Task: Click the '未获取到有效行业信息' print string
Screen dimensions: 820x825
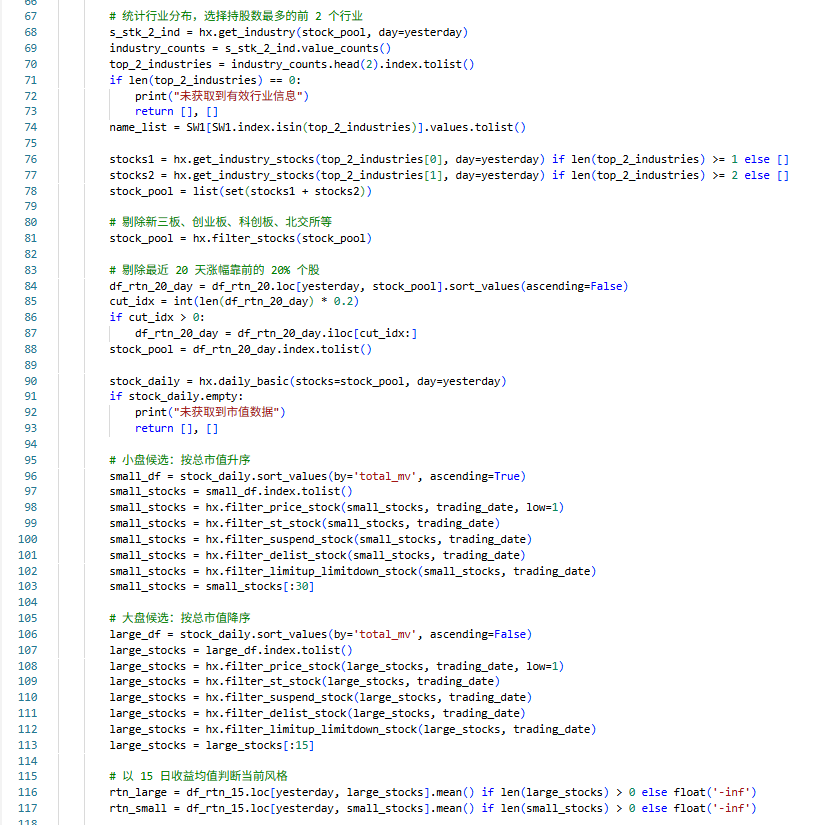Action: (240, 96)
